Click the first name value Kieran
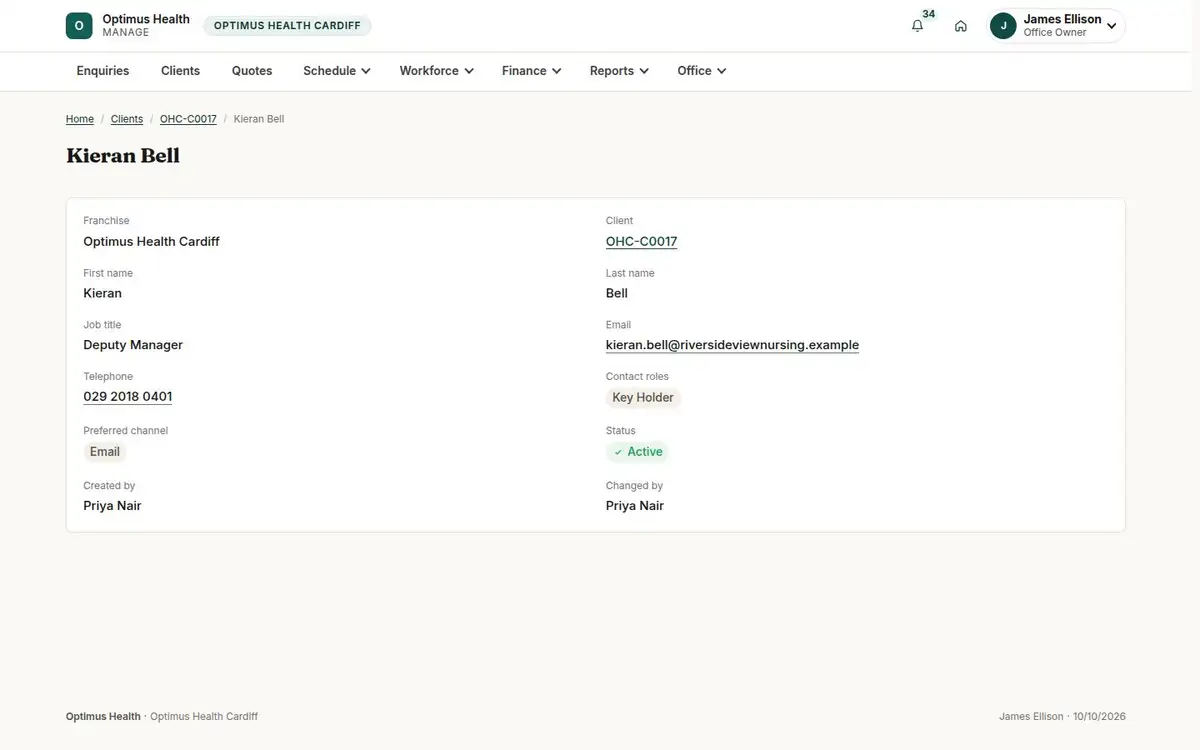The image size is (1200, 750). 102,294
